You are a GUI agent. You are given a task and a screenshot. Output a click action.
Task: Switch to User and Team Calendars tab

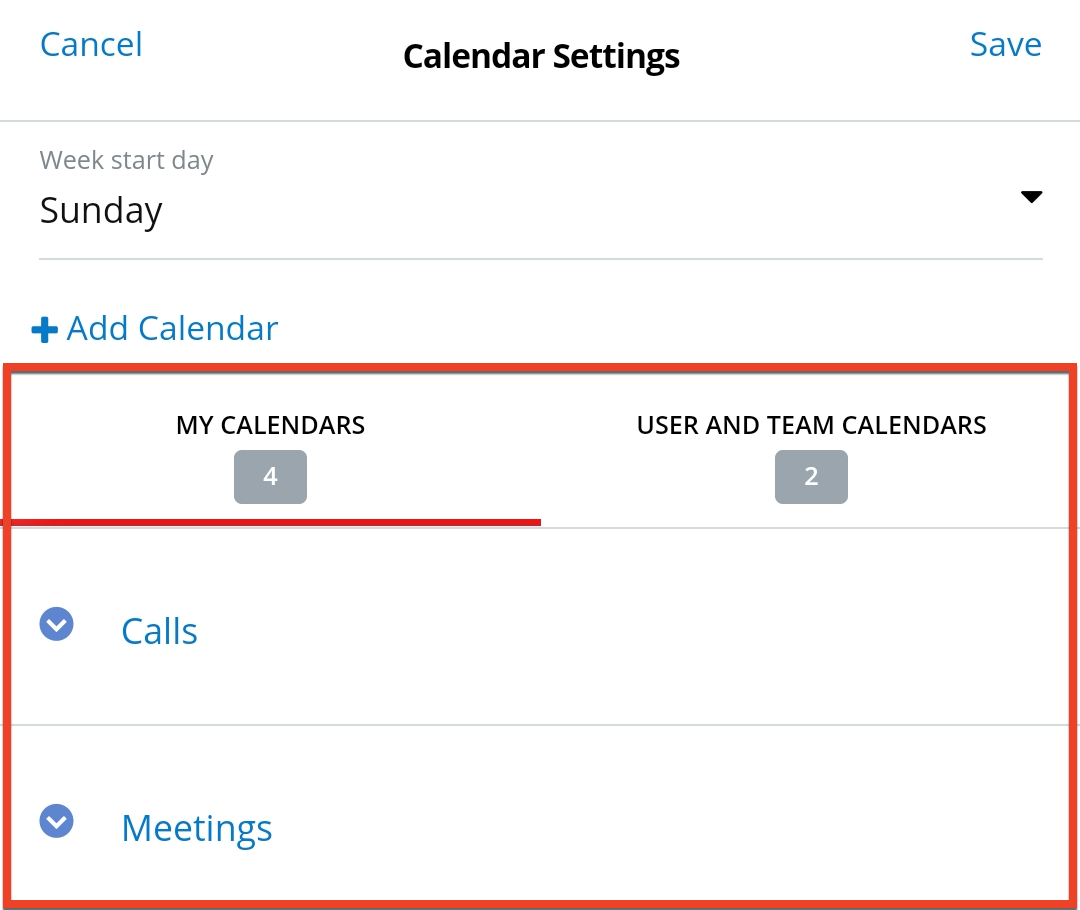point(811,426)
